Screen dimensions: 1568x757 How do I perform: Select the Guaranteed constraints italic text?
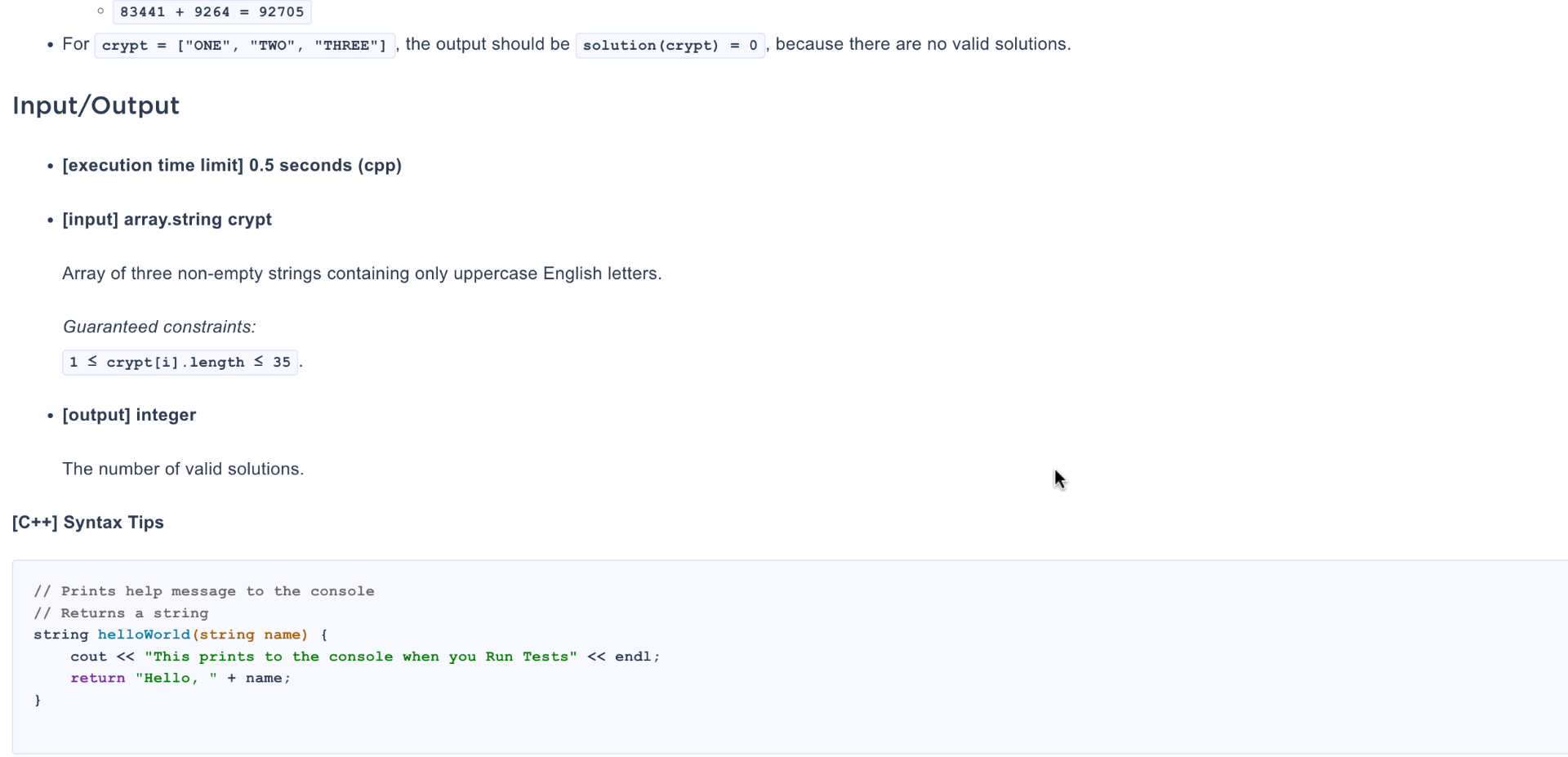158,326
